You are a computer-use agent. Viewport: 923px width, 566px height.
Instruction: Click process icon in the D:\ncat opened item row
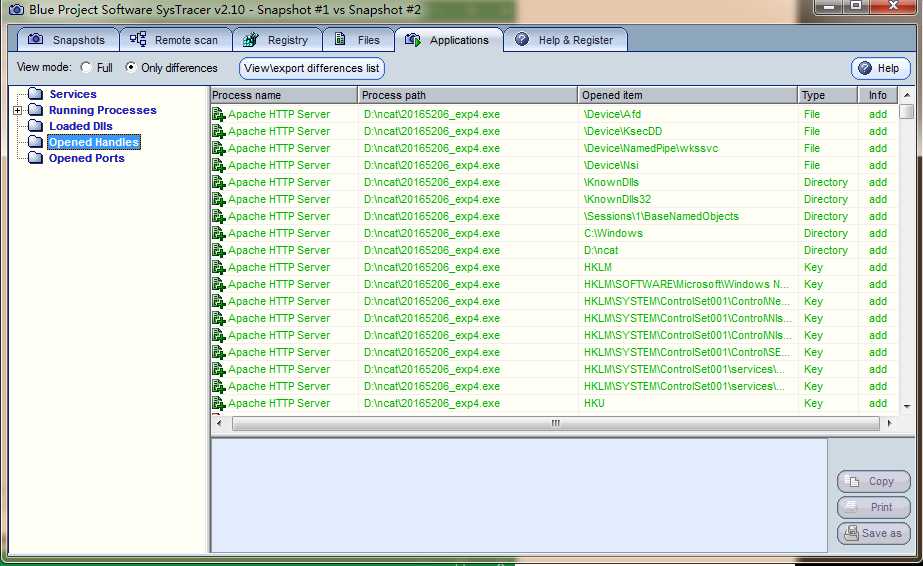[x=218, y=251]
